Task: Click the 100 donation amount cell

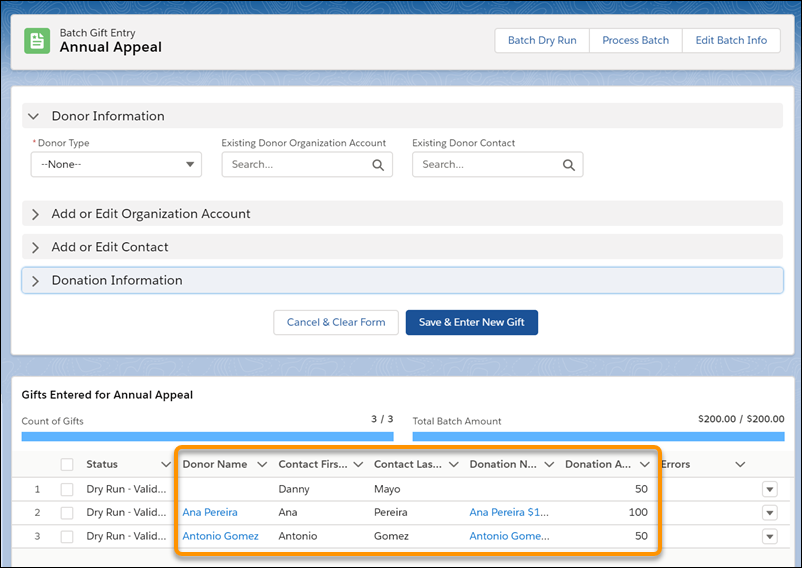Action: [x=638, y=512]
